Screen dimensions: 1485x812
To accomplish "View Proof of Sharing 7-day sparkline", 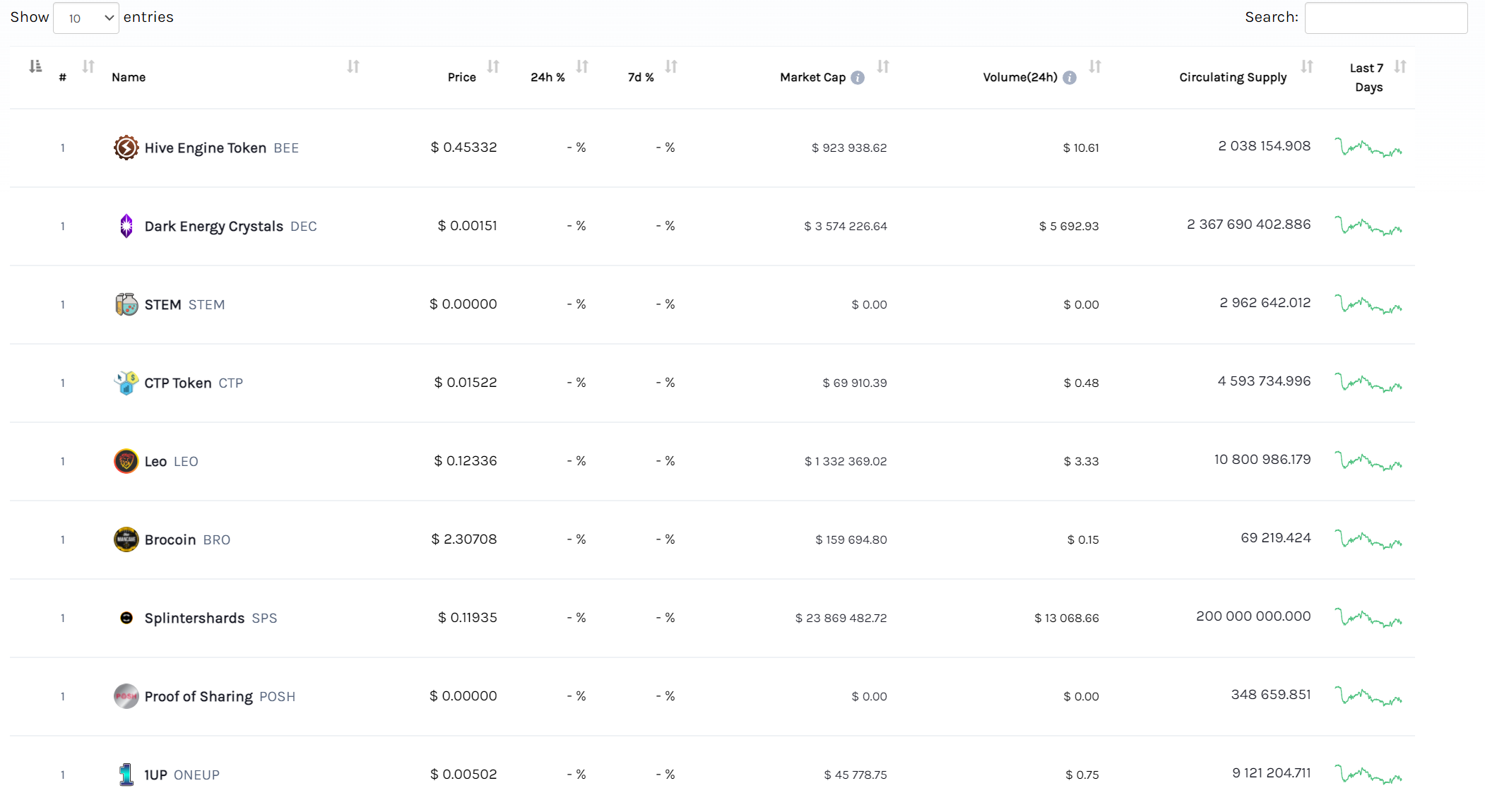I will (x=1368, y=696).
